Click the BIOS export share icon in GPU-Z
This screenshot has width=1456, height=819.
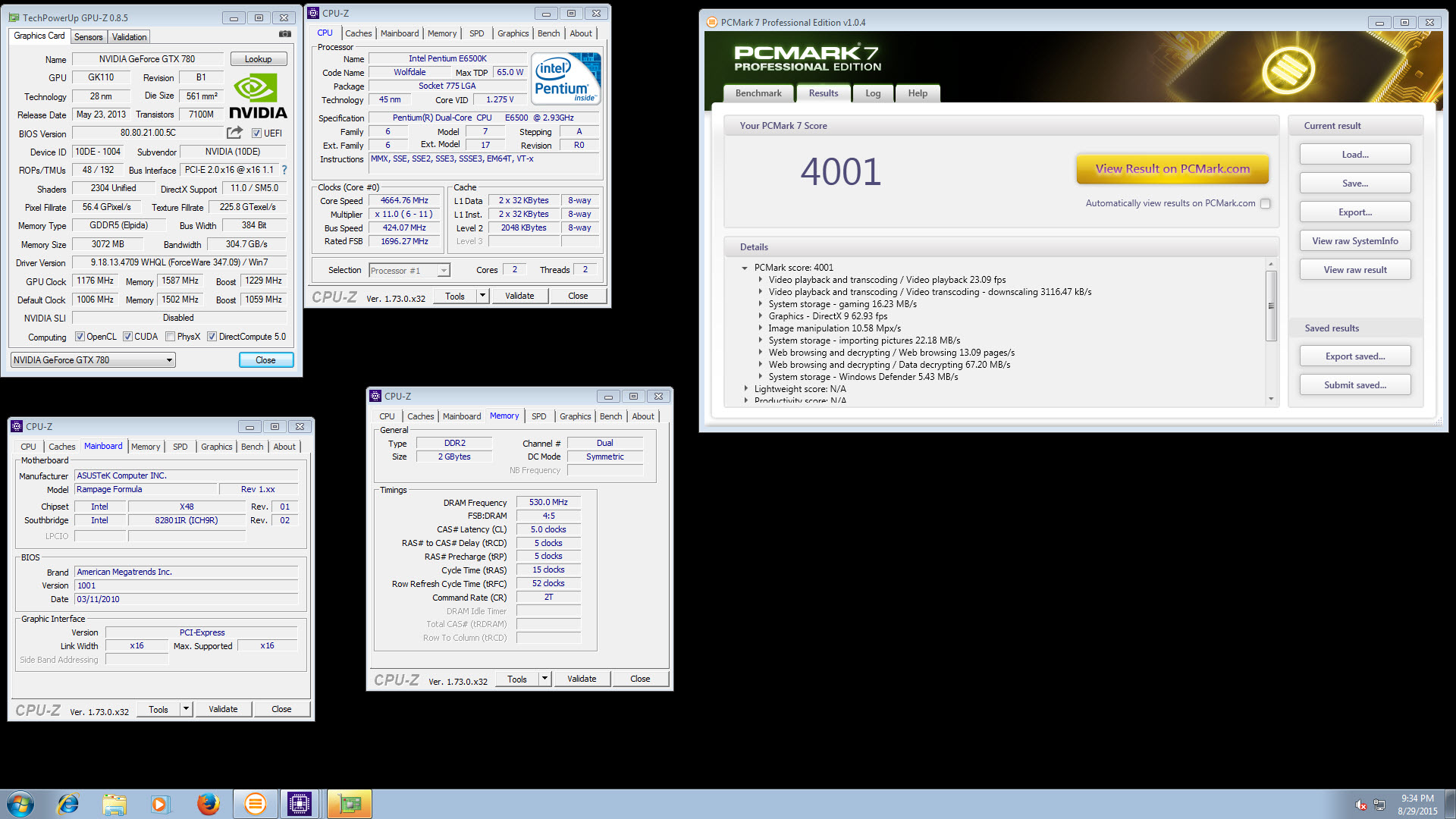tap(235, 133)
